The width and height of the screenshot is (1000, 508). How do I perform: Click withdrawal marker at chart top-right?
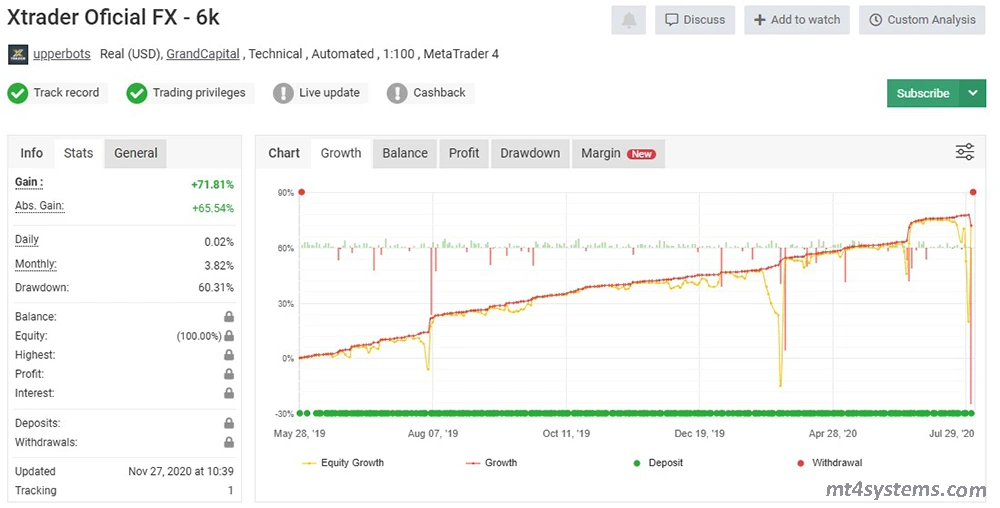tap(973, 192)
